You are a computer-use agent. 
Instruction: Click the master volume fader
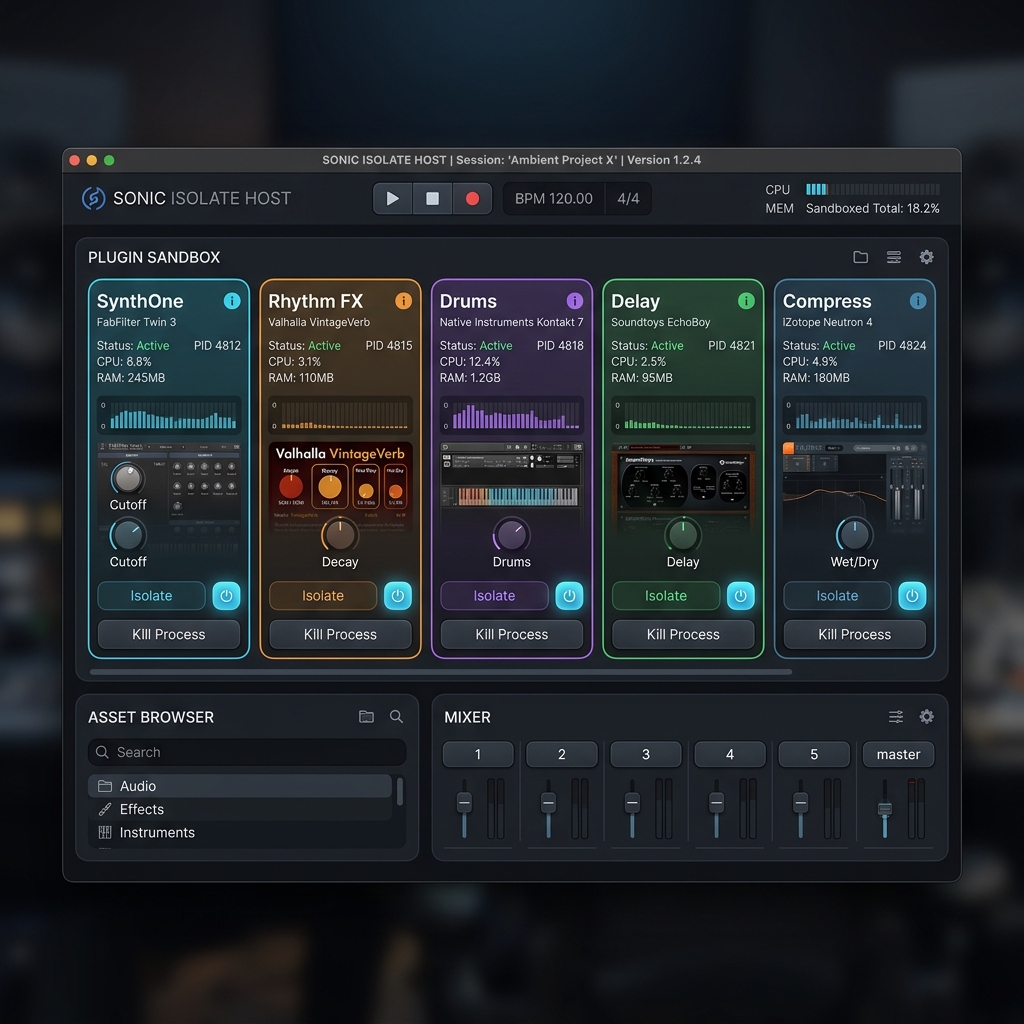coord(885,809)
